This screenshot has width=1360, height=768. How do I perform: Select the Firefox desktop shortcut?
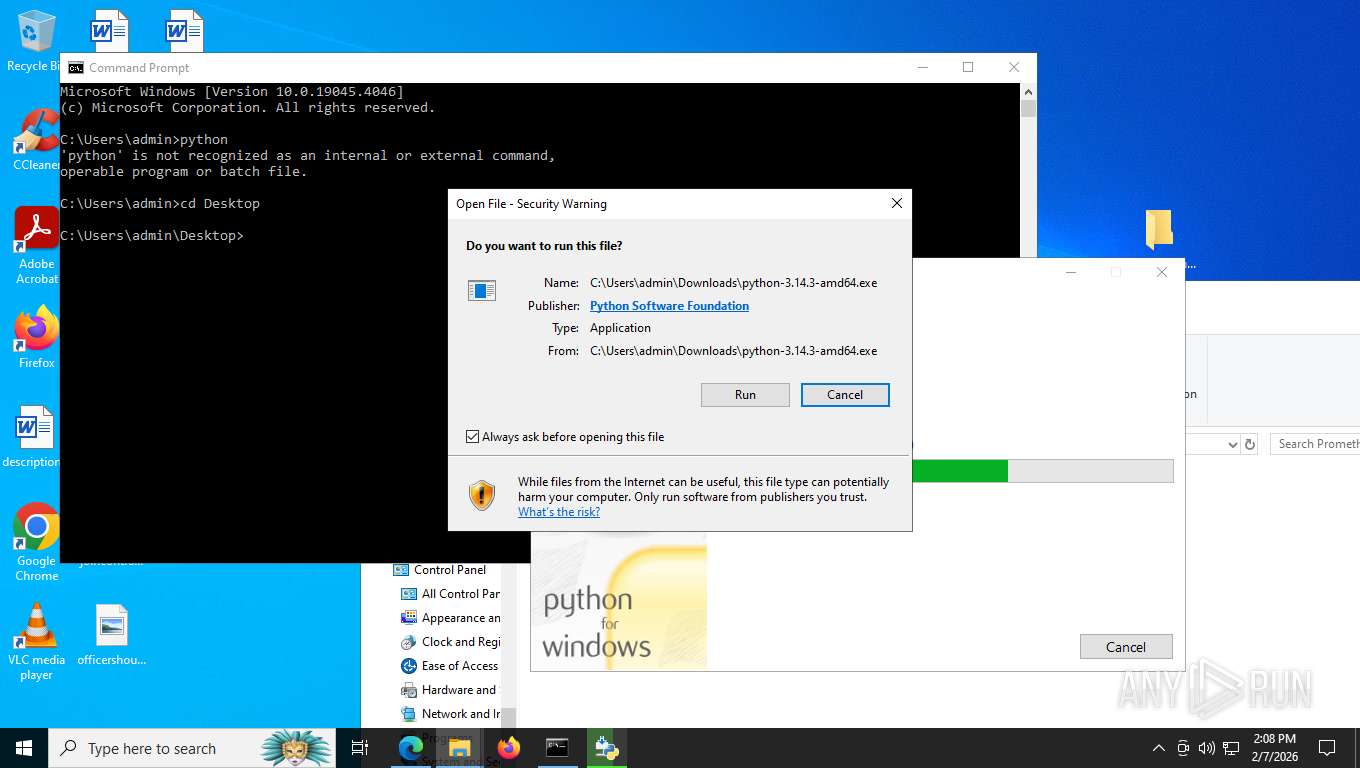[37, 338]
